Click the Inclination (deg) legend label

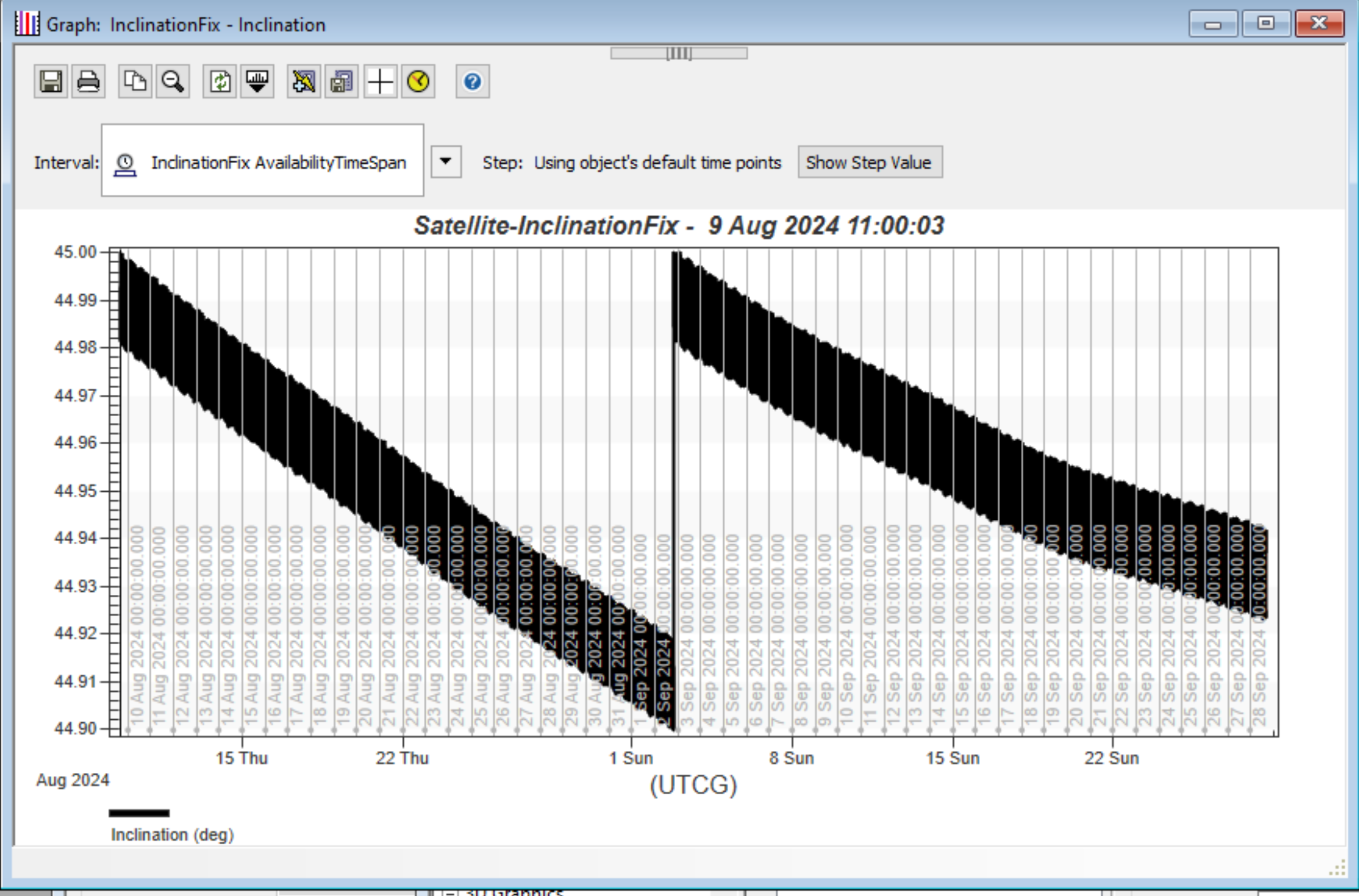click(173, 835)
